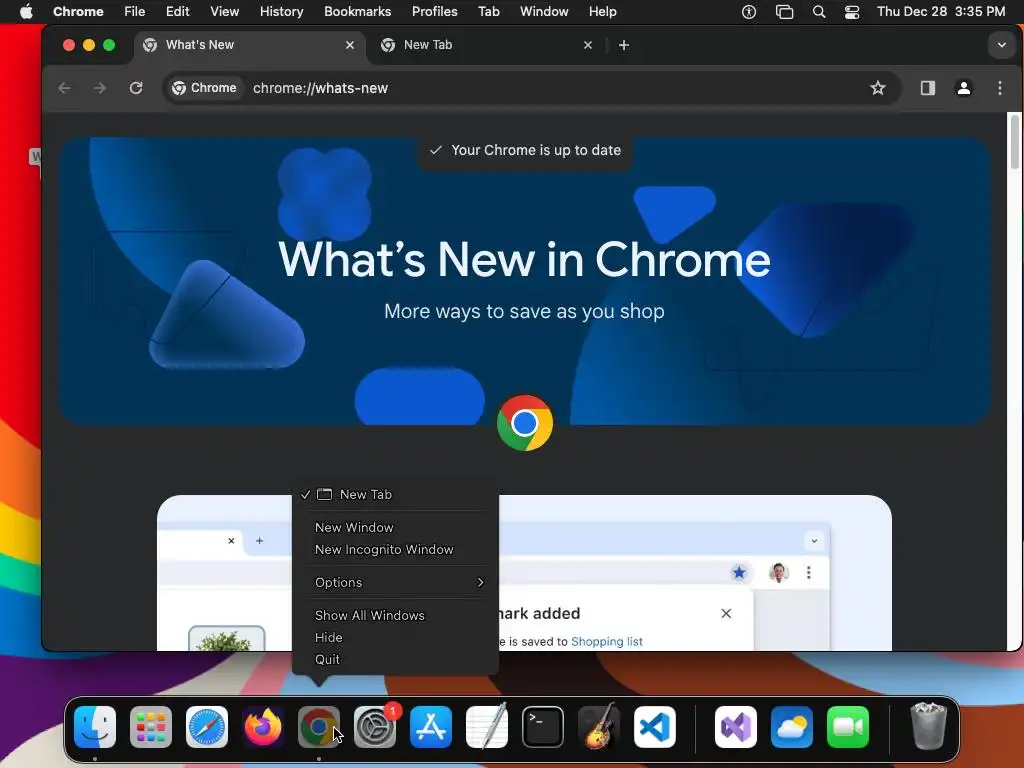This screenshot has width=1024, height=768.
Task: Switch to the New Tab tab
Action: tap(487, 45)
